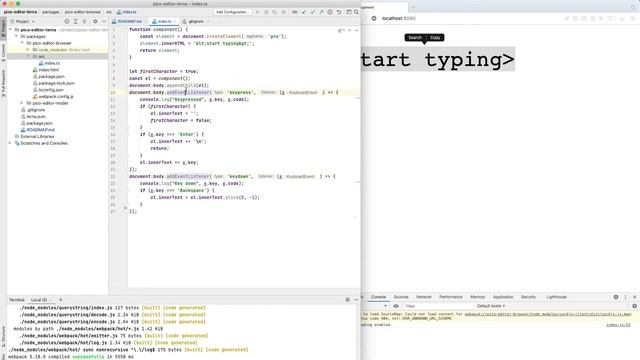This screenshot has width=640, height=360.
Task: Open DevTools Network tab
Action: pyautogui.click(x=424, y=297)
